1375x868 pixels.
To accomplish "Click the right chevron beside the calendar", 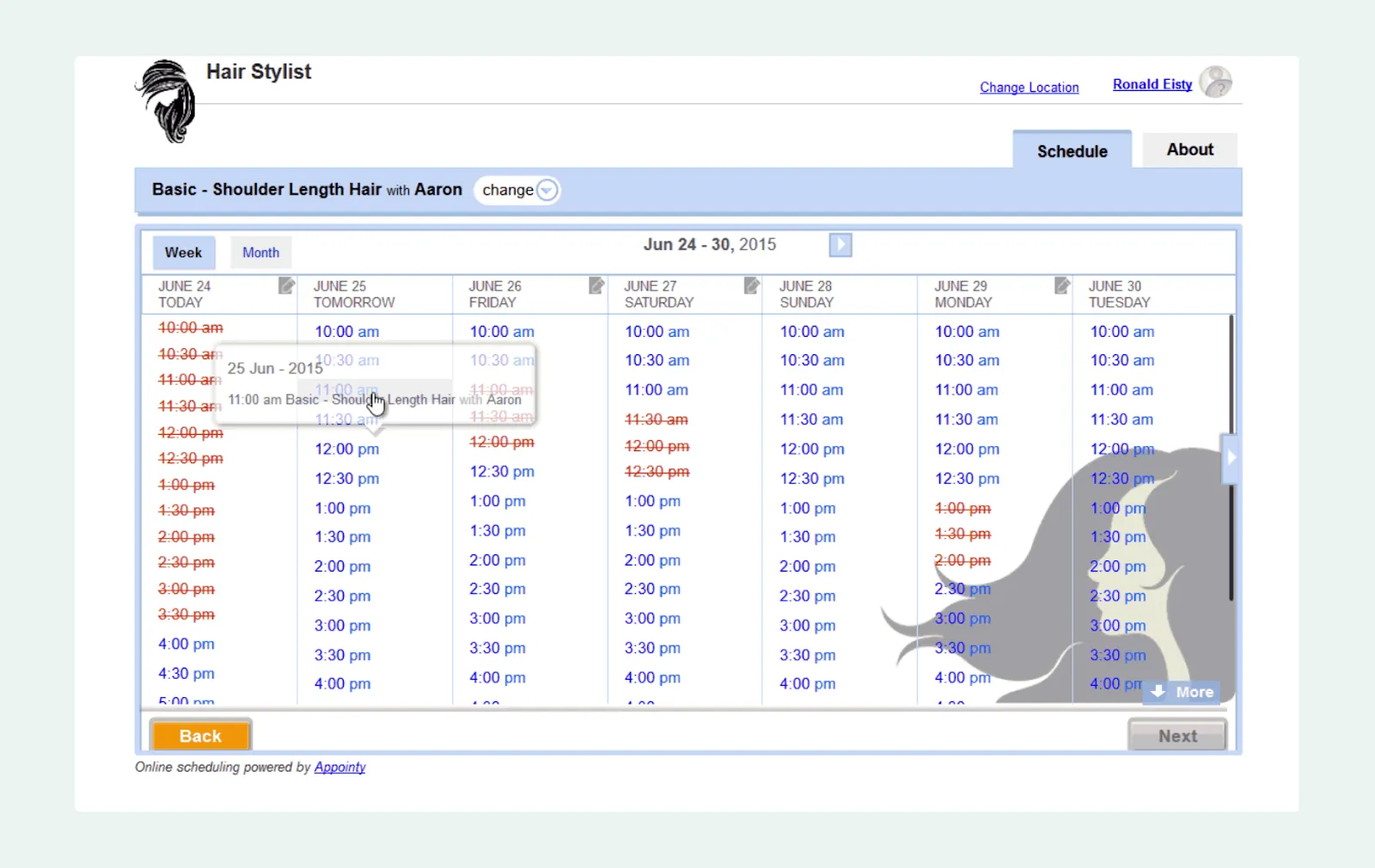I will 1231,459.
